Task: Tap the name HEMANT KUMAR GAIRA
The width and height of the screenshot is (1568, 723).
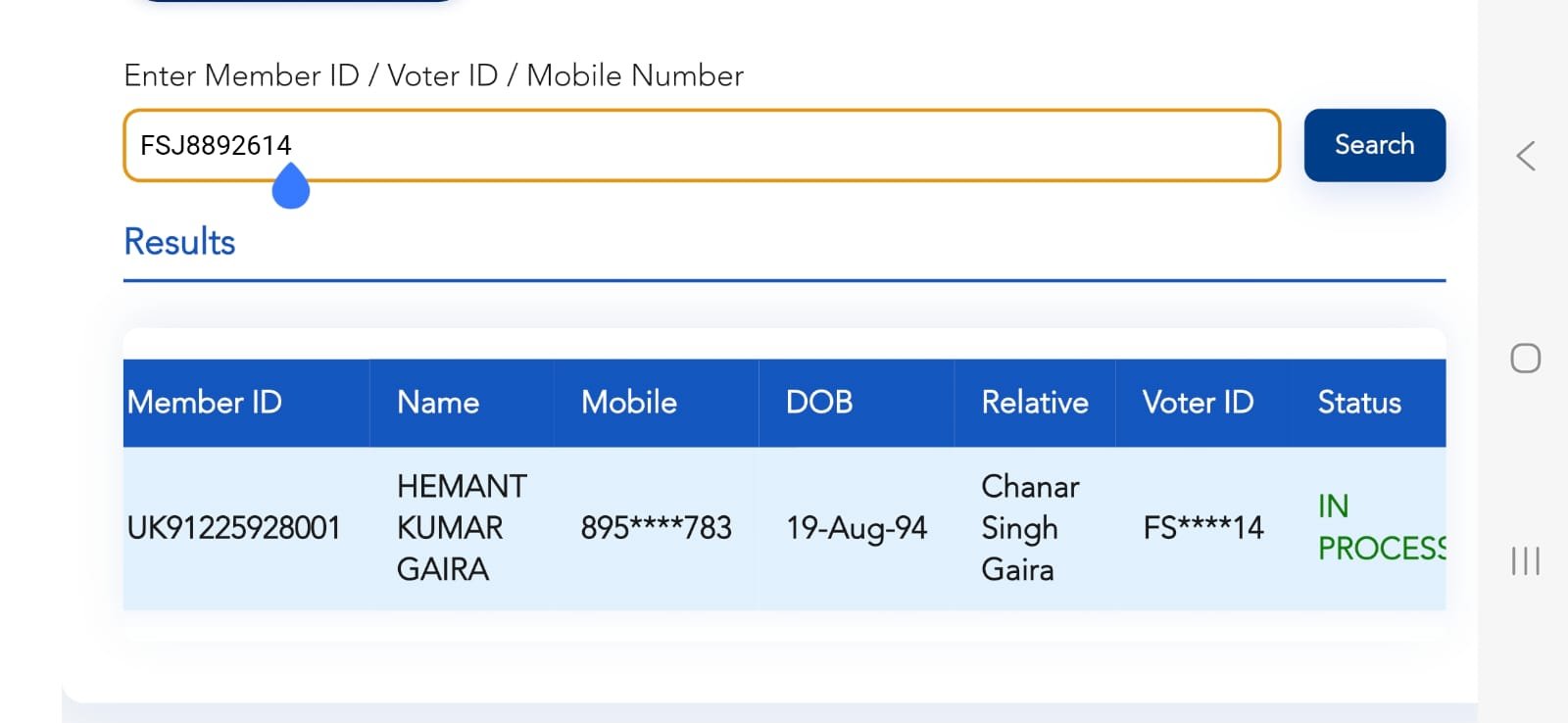Action: tap(461, 528)
